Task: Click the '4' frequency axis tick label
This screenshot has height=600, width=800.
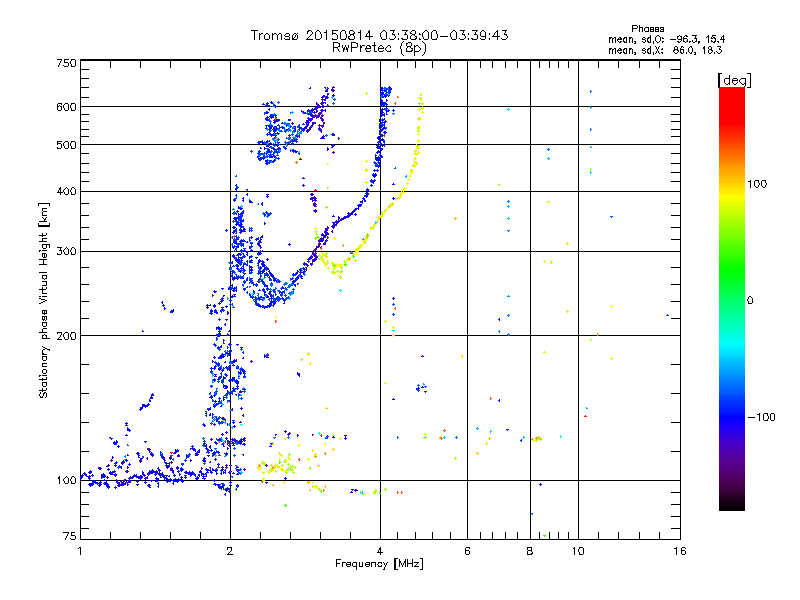Action: point(380,551)
